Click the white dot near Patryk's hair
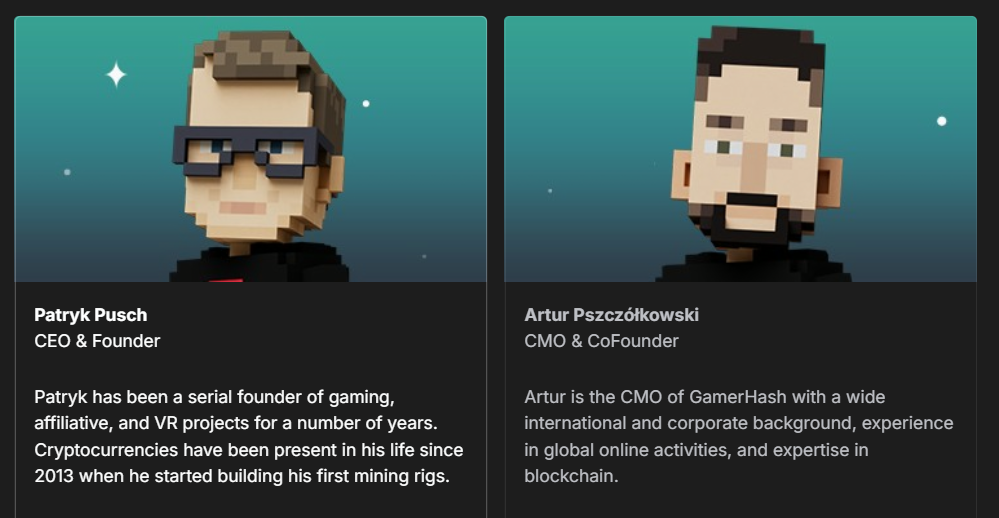The width and height of the screenshot is (999, 518). [366, 103]
